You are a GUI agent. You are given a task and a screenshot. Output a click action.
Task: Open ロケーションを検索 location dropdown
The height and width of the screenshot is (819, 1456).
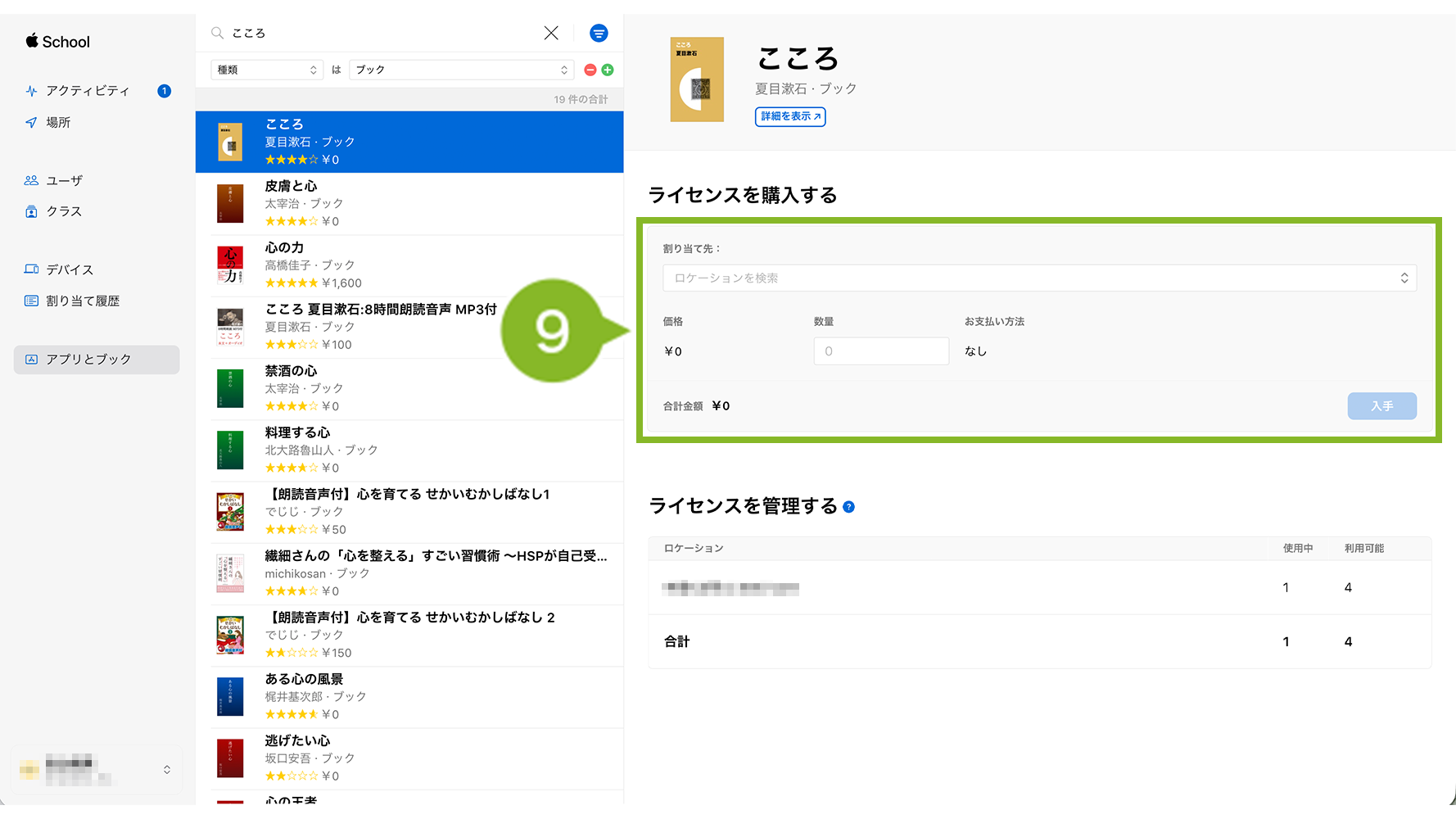pyautogui.click(x=1038, y=278)
